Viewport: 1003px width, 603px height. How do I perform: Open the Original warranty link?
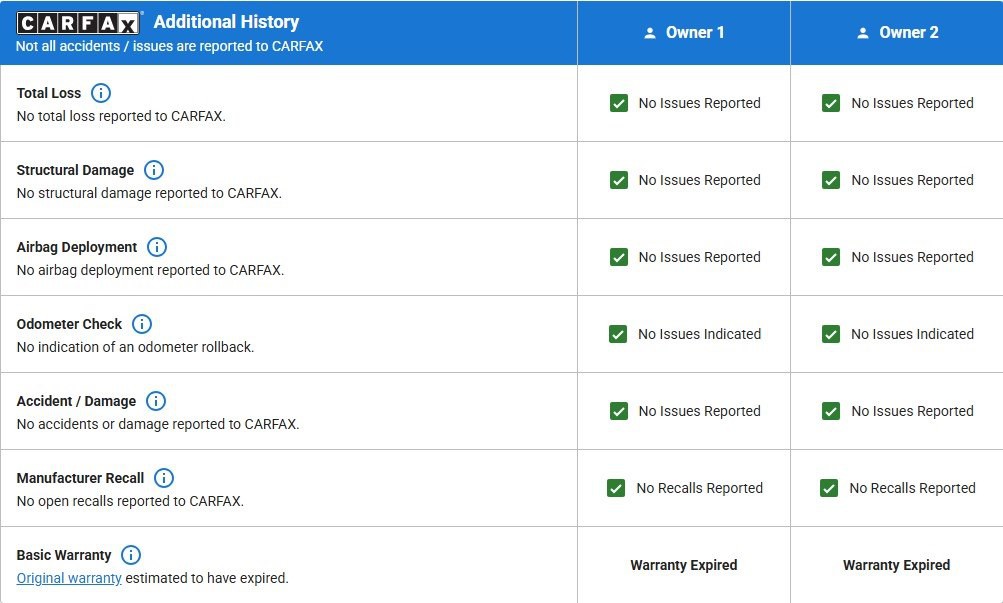[69, 578]
